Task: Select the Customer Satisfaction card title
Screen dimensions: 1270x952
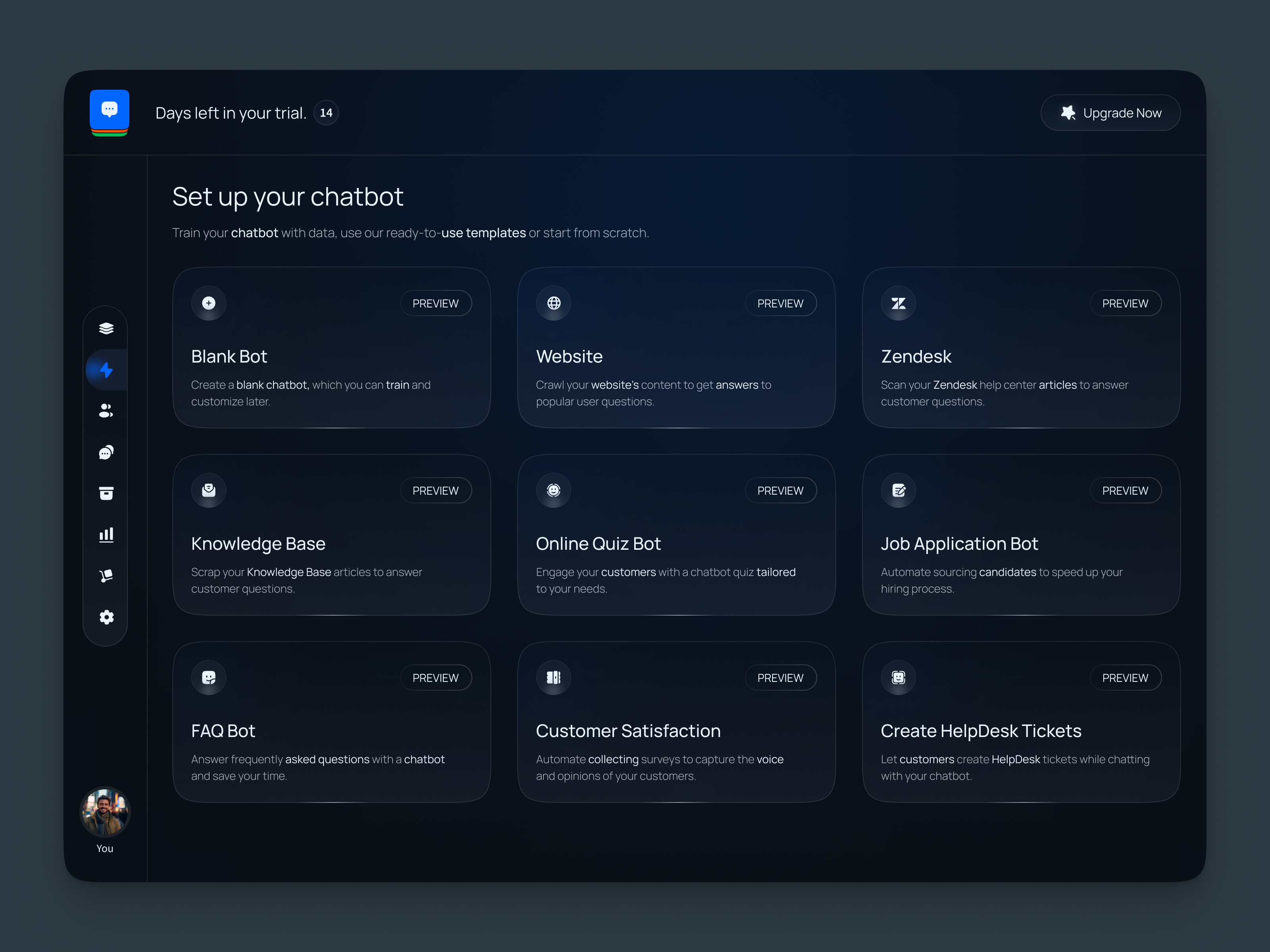Action: click(x=628, y=731)
